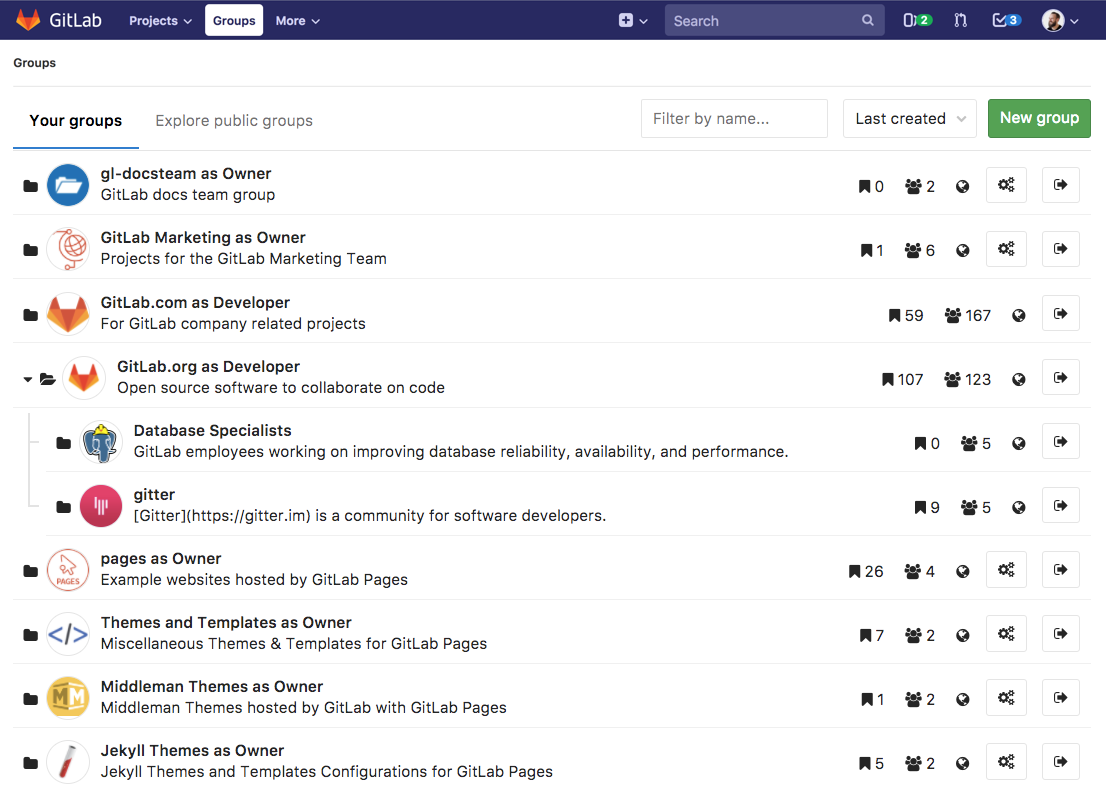Open settings for gl-docsteam group
Image resolution: width=1106 pixels, height=802 pixels.
[1006, 185]
